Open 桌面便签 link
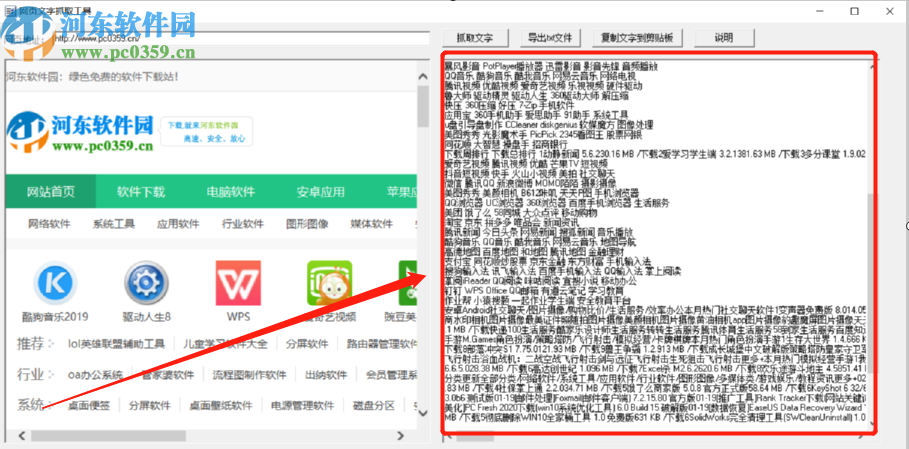This screenshot has height=449, width=909. pos(89,406)
